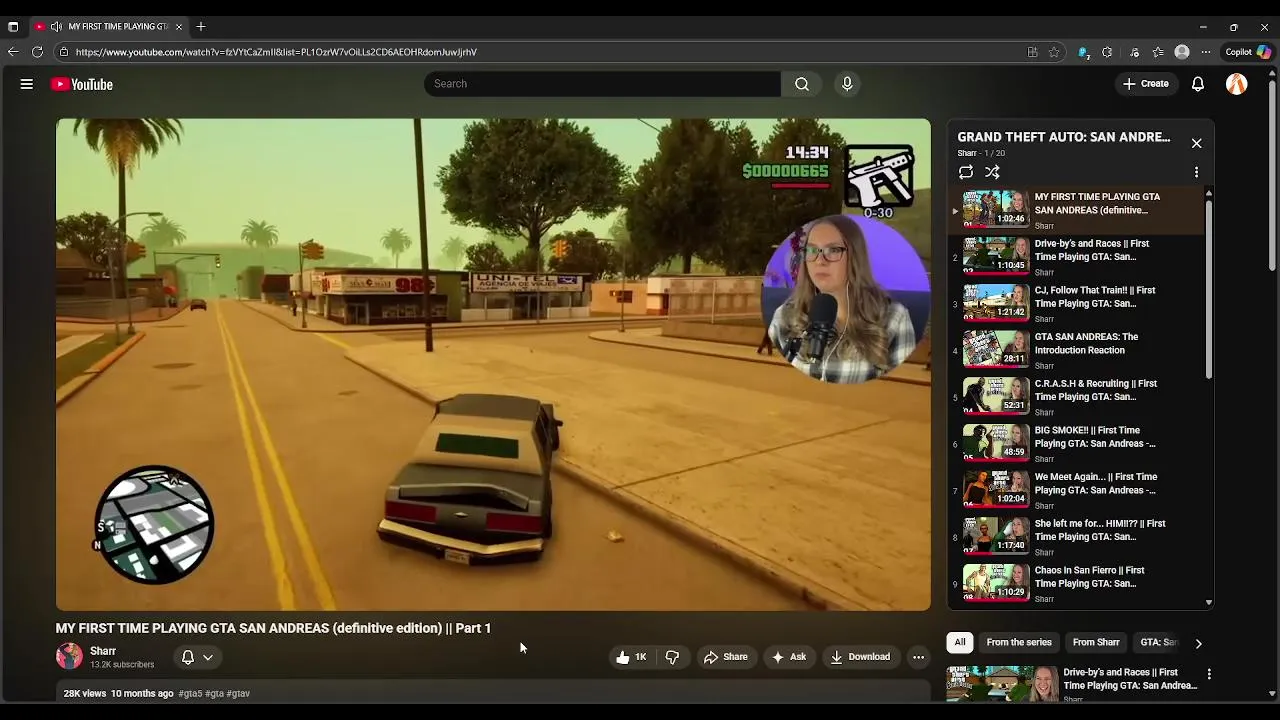Open browser extensions puzzle icon
The image size is (1280, 720).
(x=1107, y=52)
